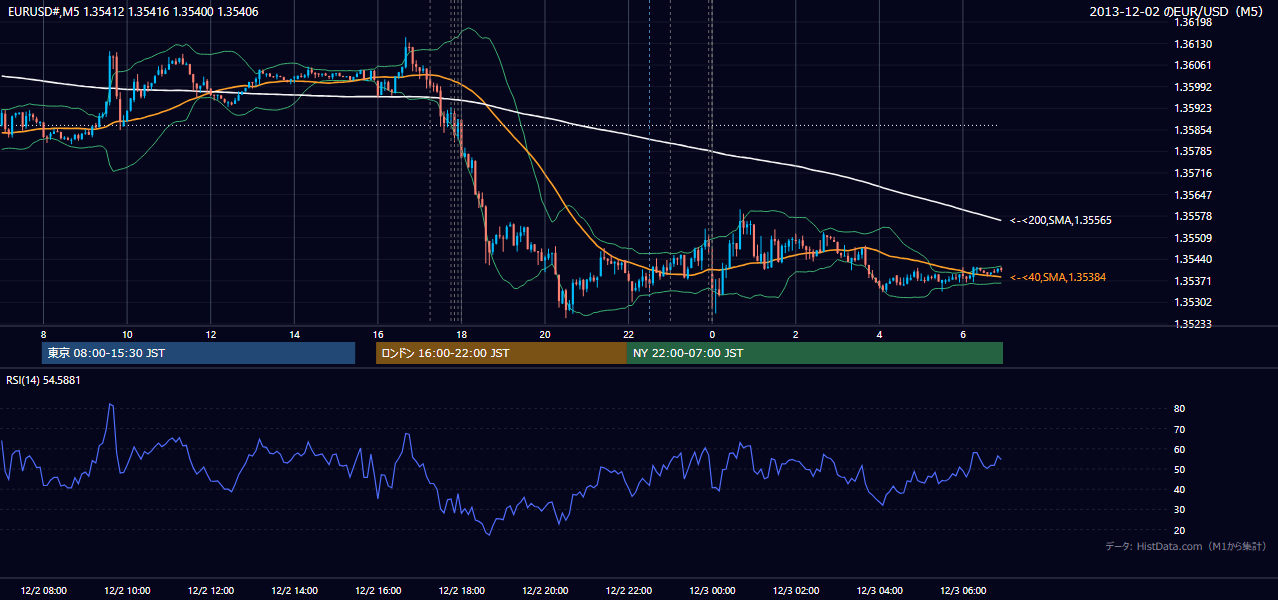Click price level 1.35371 on the axis
This screenshot has width=1278, height=600.
click(1193, 281)
